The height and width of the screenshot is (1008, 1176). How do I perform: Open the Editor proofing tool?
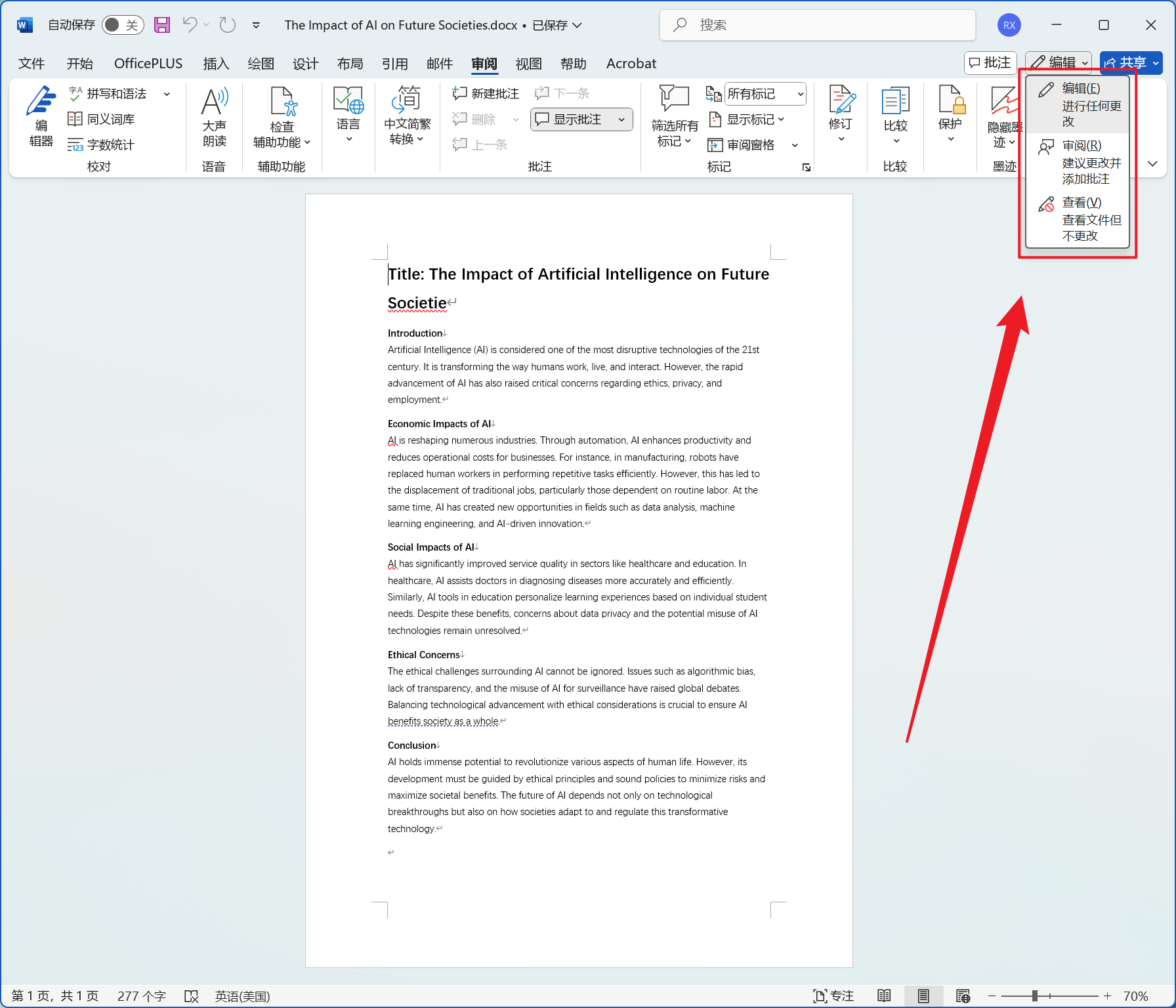pos(41,115)
